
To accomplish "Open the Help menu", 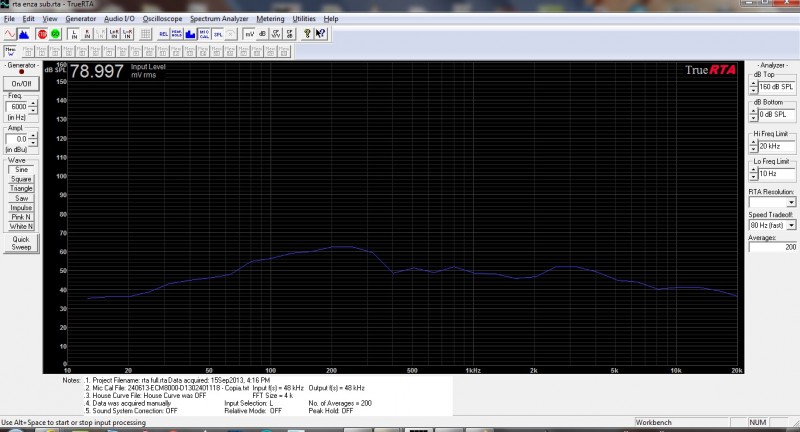I will click(x=331, y=19).
